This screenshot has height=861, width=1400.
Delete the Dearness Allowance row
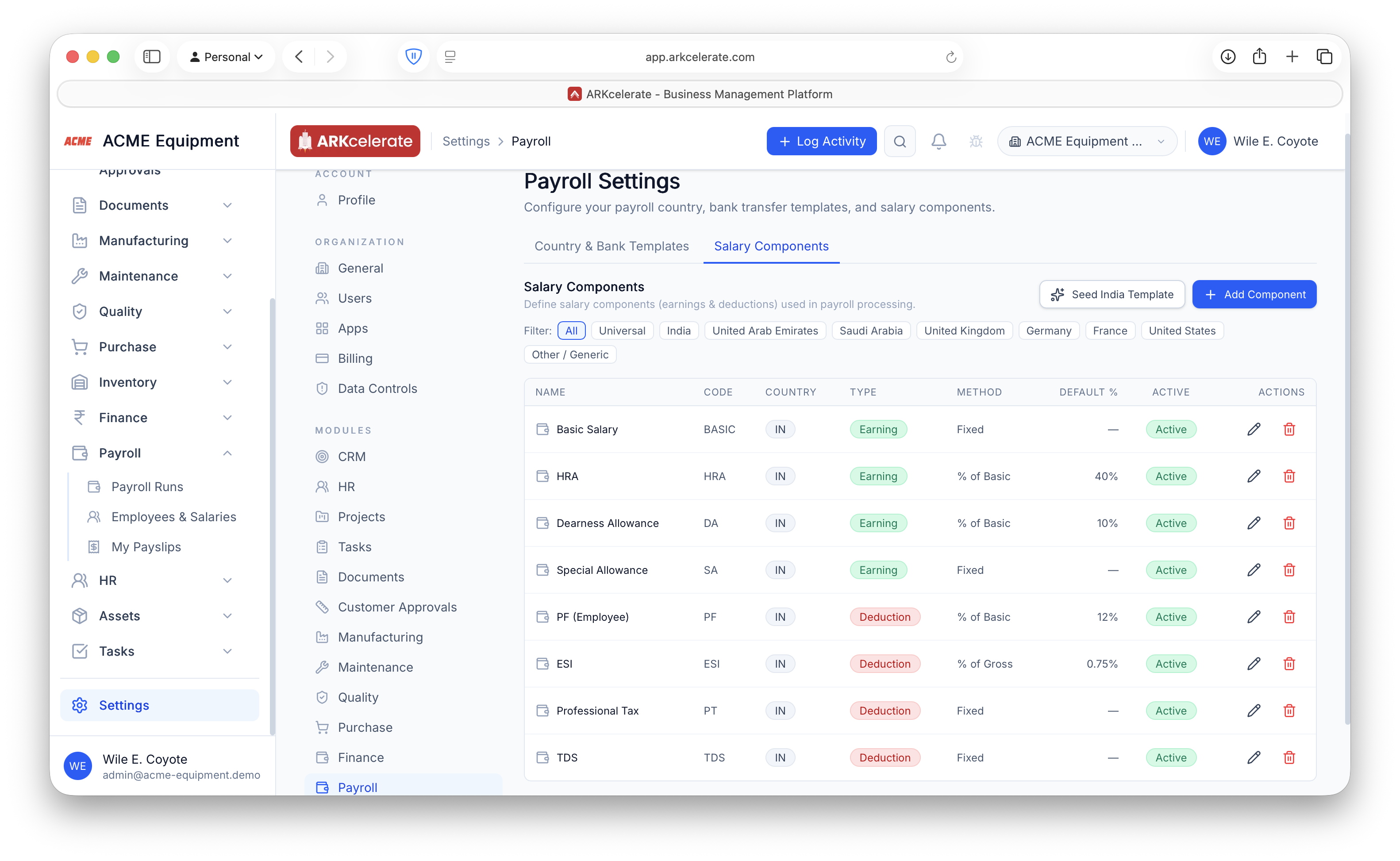click(1289, 523)
